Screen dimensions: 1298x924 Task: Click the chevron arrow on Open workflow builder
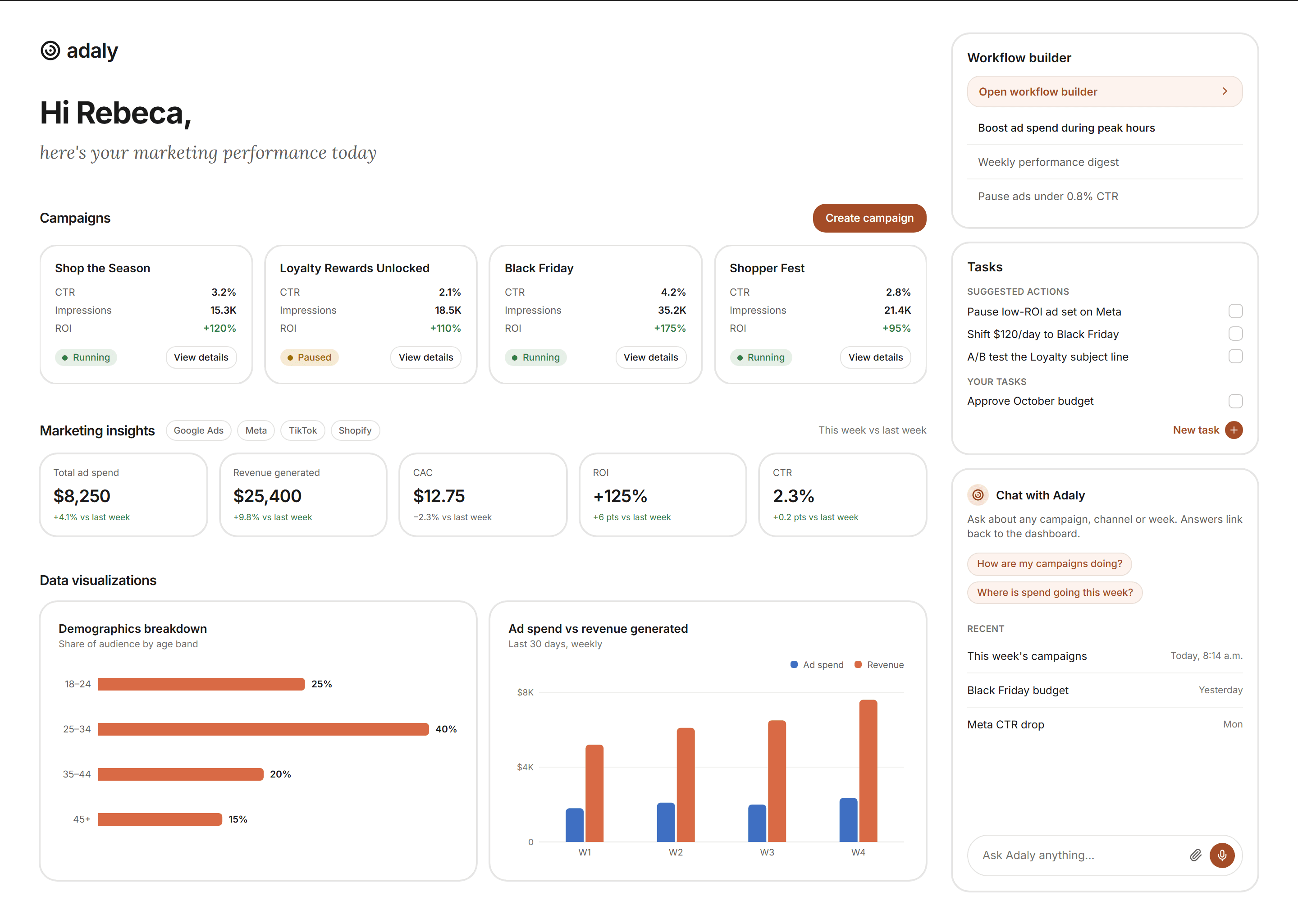coord(1225,91)
